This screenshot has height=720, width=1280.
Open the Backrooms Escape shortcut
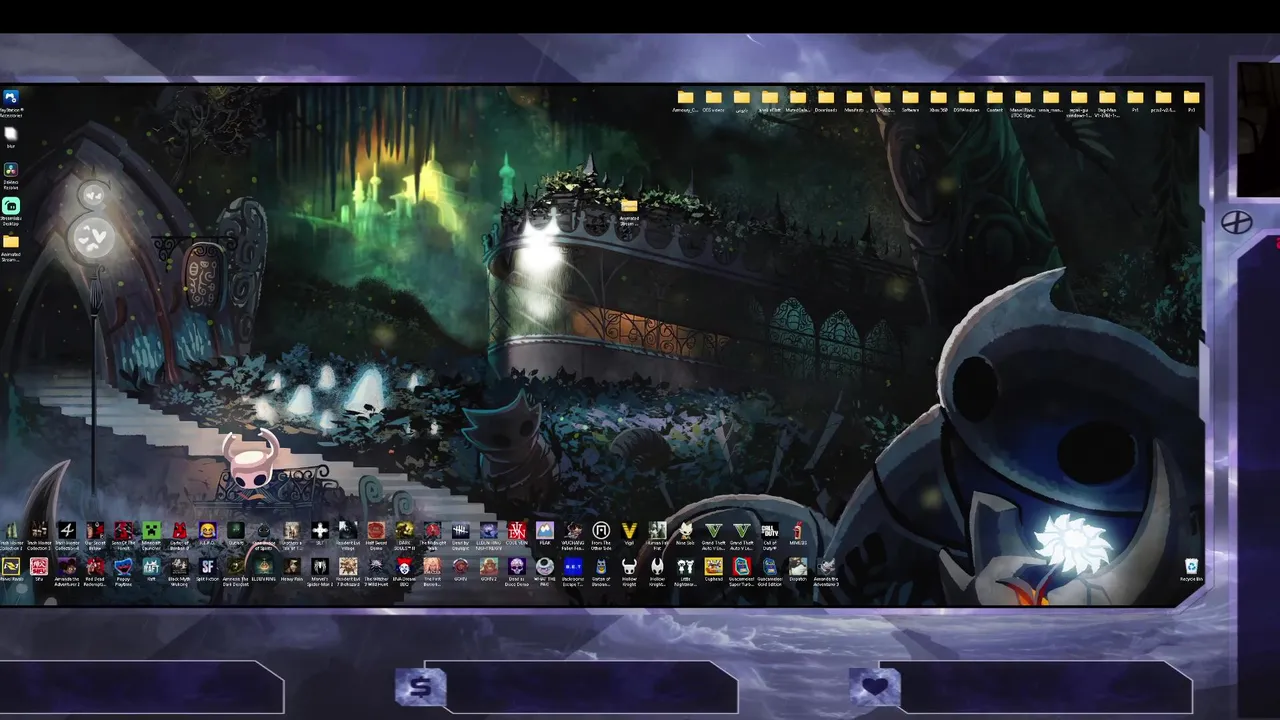[x=573, y=571]
